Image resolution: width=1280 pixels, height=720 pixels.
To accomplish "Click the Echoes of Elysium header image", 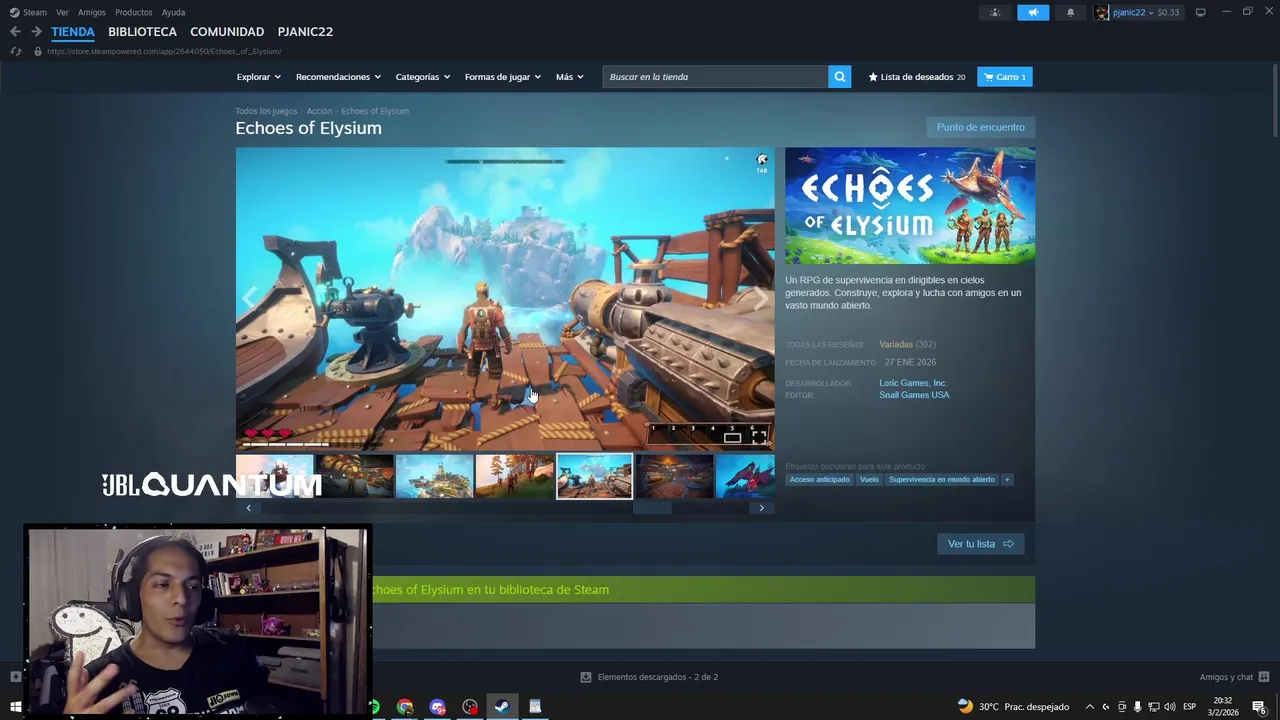I will click(x=910, y=206).
